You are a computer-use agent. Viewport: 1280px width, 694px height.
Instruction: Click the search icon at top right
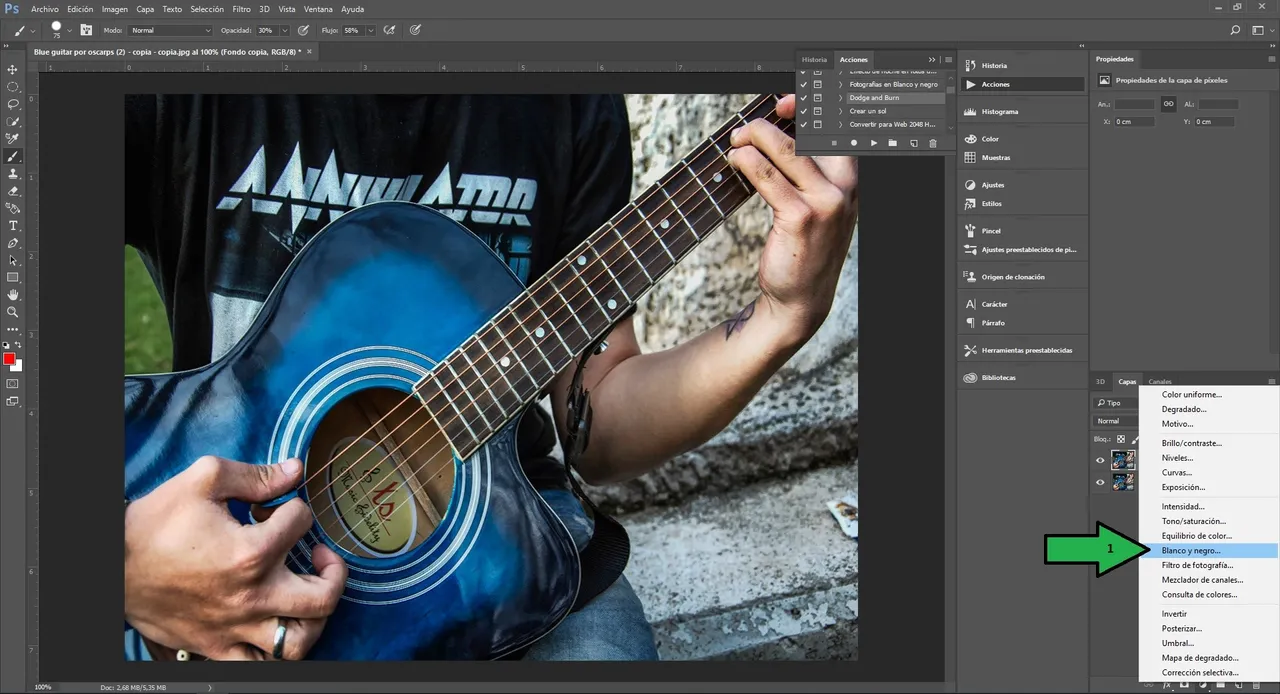tap(1236, 30)
